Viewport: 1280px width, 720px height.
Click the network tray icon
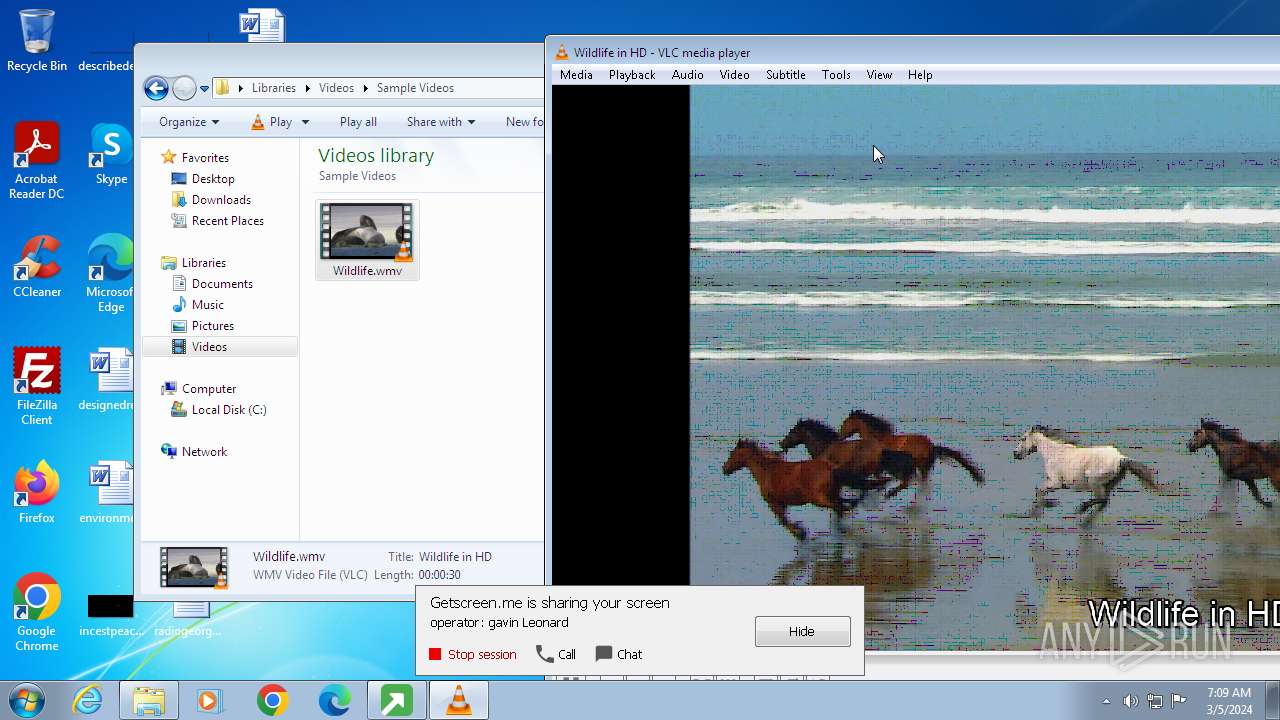[1155, 701]
